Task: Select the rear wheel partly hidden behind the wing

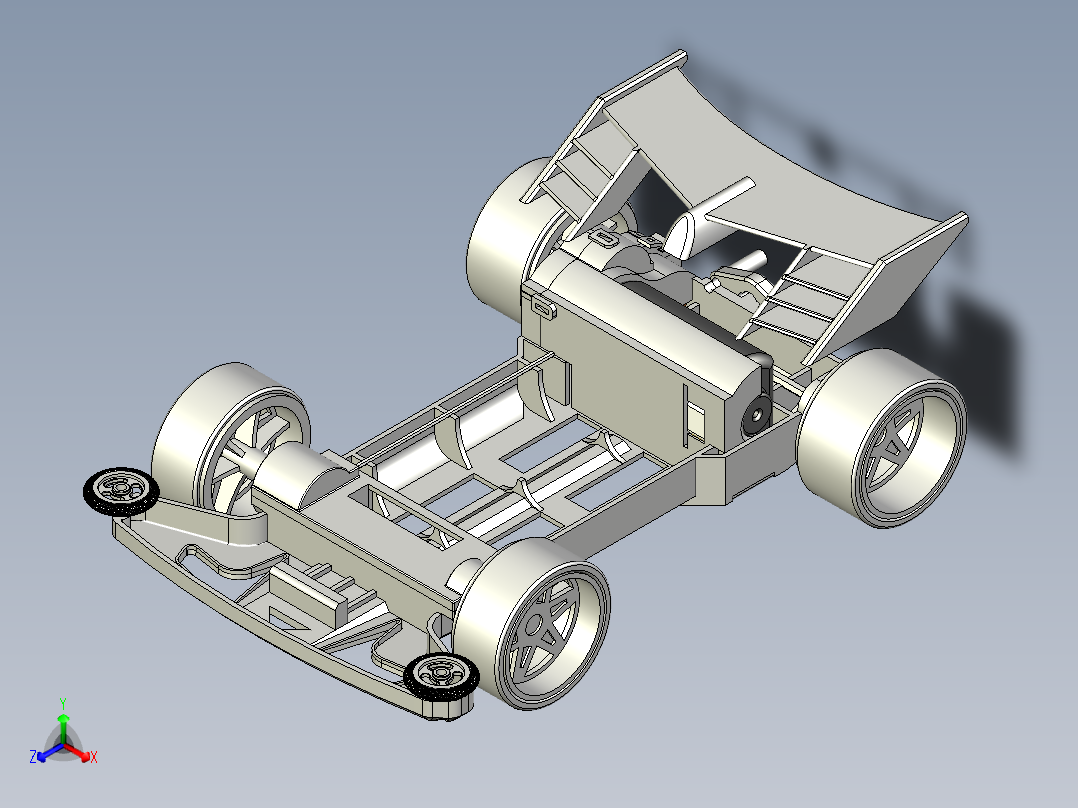Action: [512, 241]
